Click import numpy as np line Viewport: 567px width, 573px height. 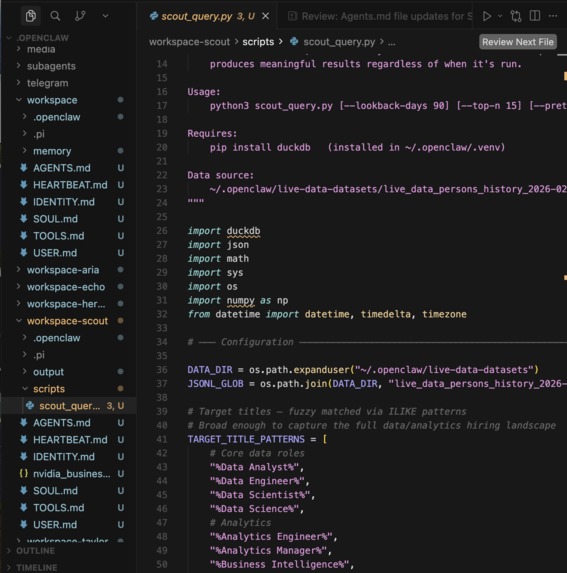click(238, 300)
